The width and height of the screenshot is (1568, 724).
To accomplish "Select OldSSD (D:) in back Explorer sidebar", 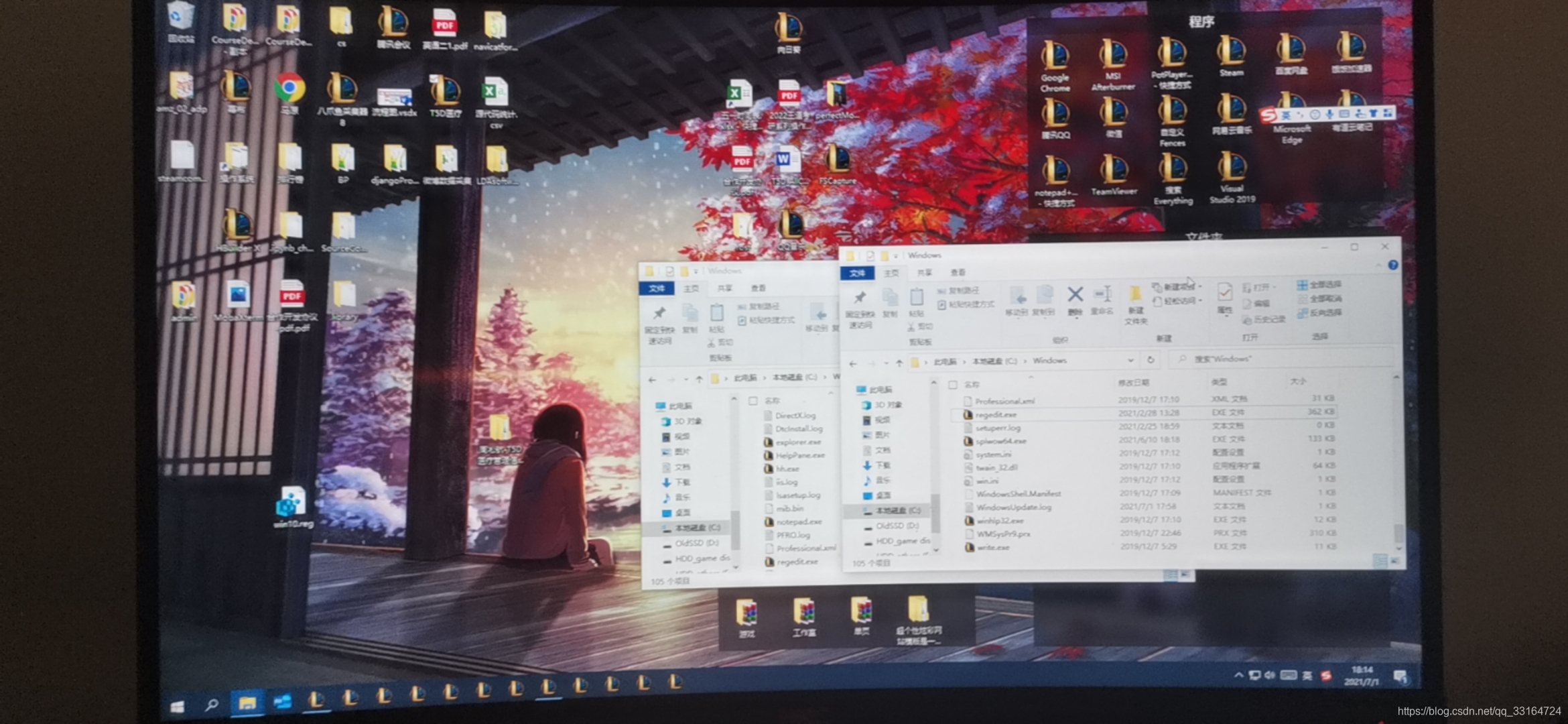I will pyautogui.click(x=691, y=543).
